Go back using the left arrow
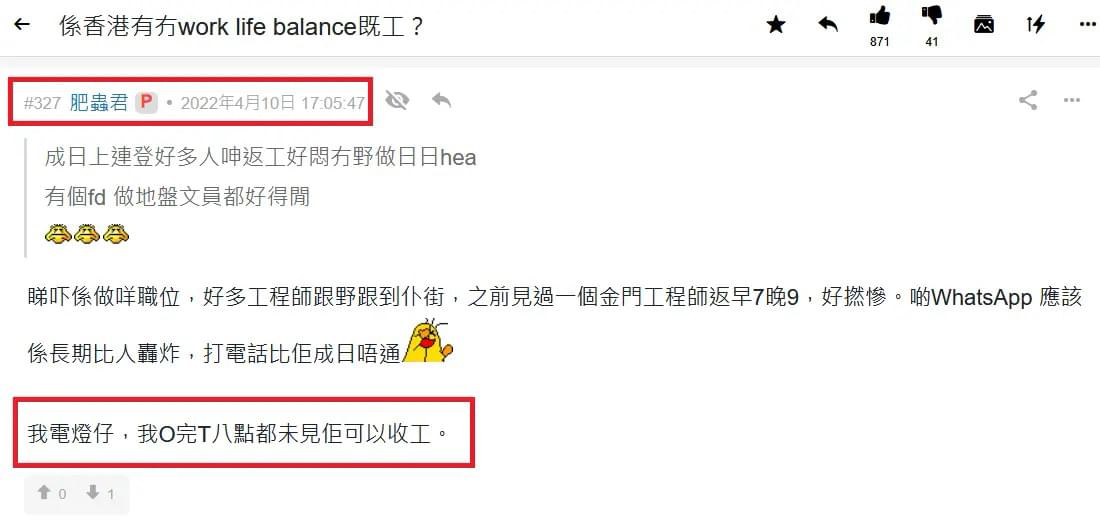Screen dimensions: 1100x525 22,25
